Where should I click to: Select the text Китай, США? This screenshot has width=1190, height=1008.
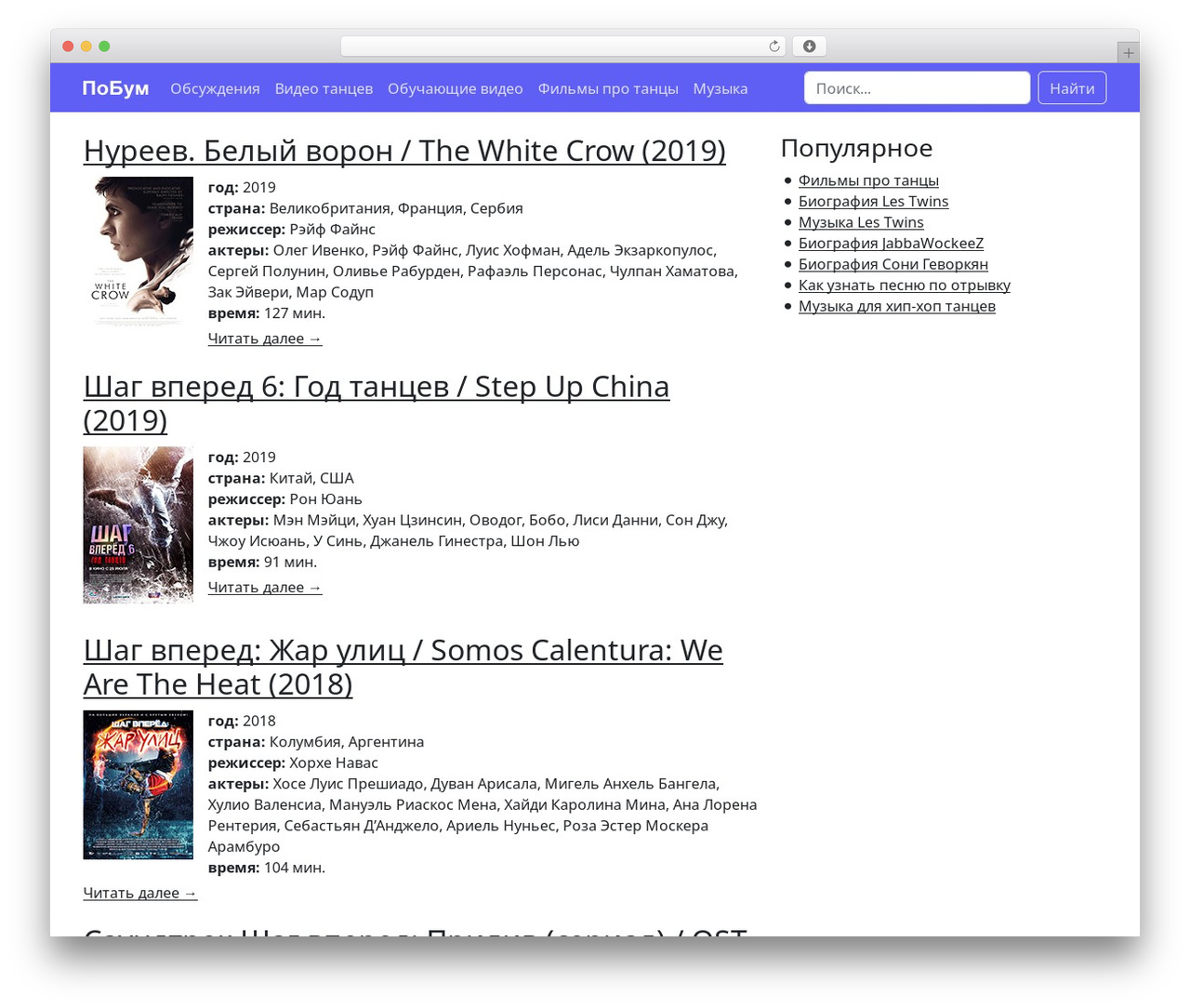(x=311, y=479)
